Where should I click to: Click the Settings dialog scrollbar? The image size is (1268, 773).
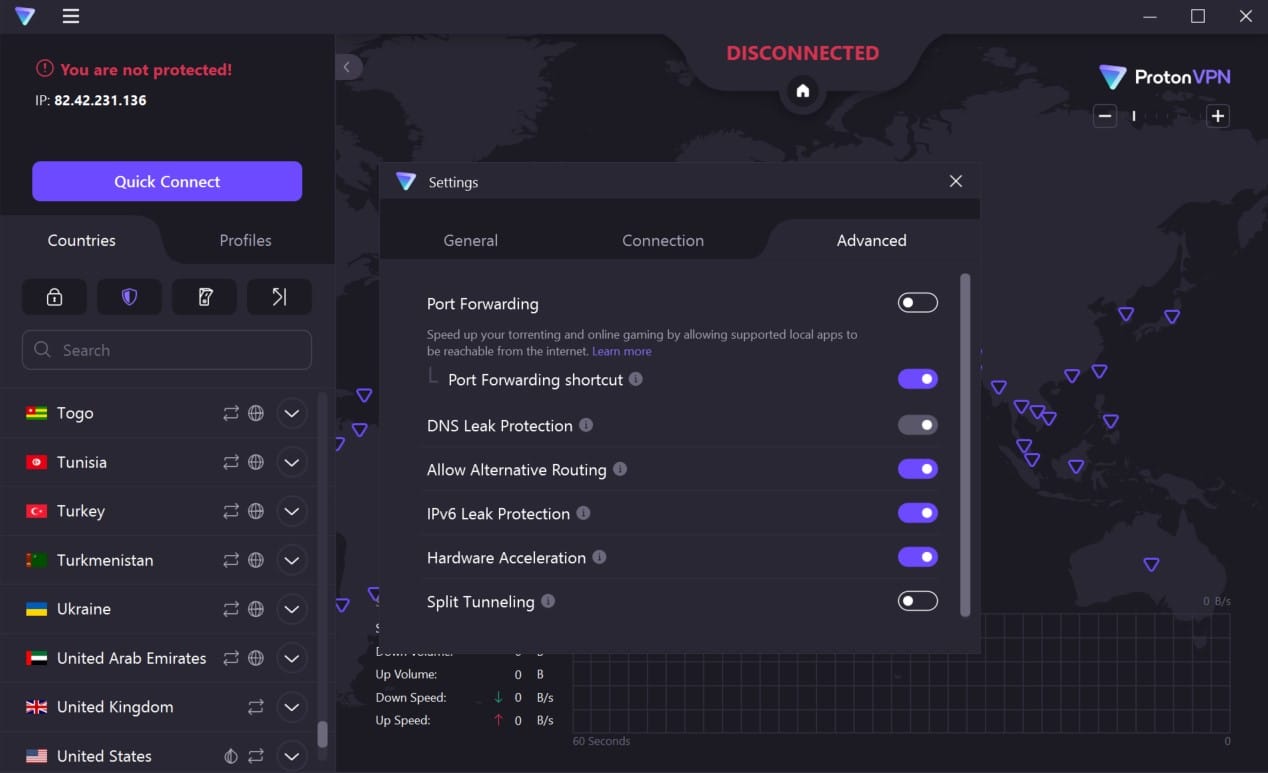pyautogui.click(x=965, y=445)
